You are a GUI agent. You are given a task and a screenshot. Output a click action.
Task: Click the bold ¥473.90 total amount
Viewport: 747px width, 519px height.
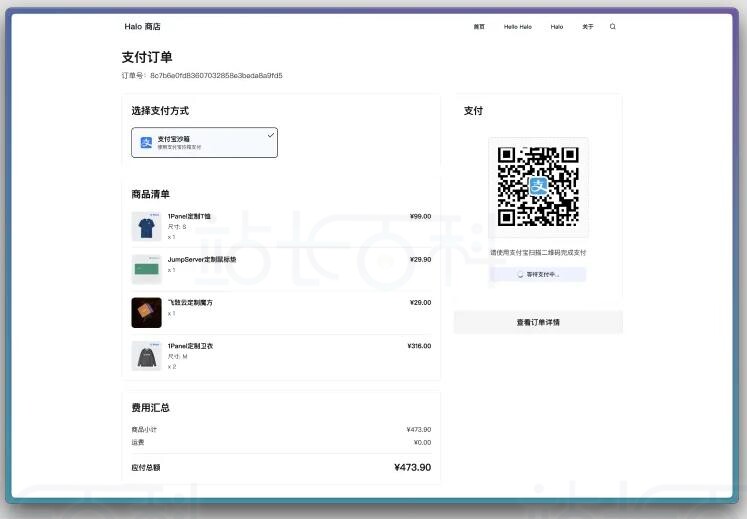413,468
